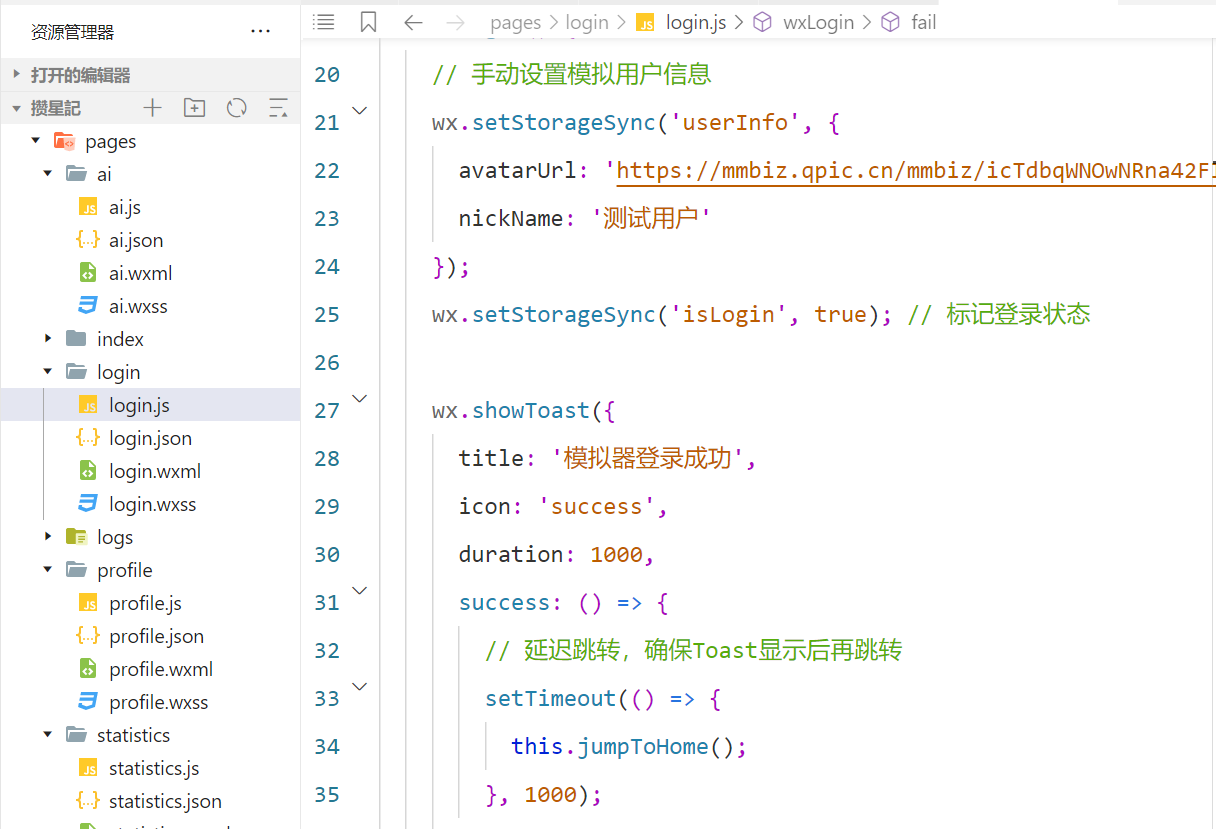Expand the 打开的编辑器 section
The width and height of the screenshot is (1216, 829).
[x=16, y=75]
